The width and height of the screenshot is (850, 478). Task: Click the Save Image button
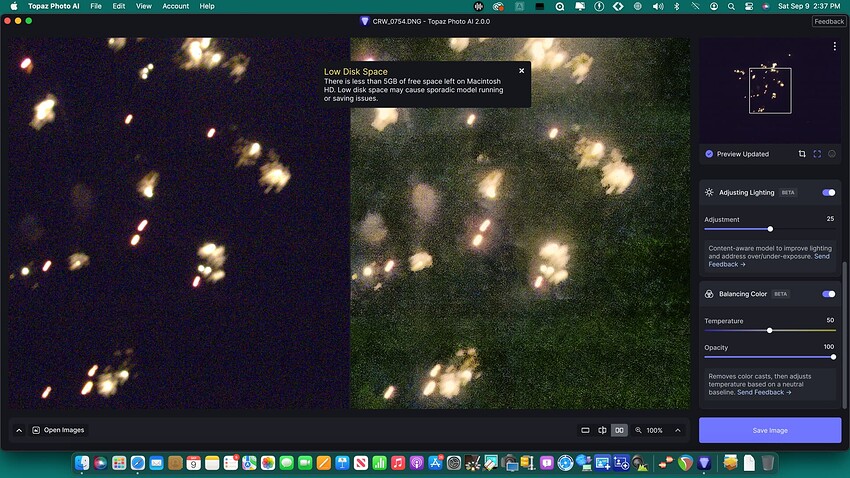(x=770, y=430)
